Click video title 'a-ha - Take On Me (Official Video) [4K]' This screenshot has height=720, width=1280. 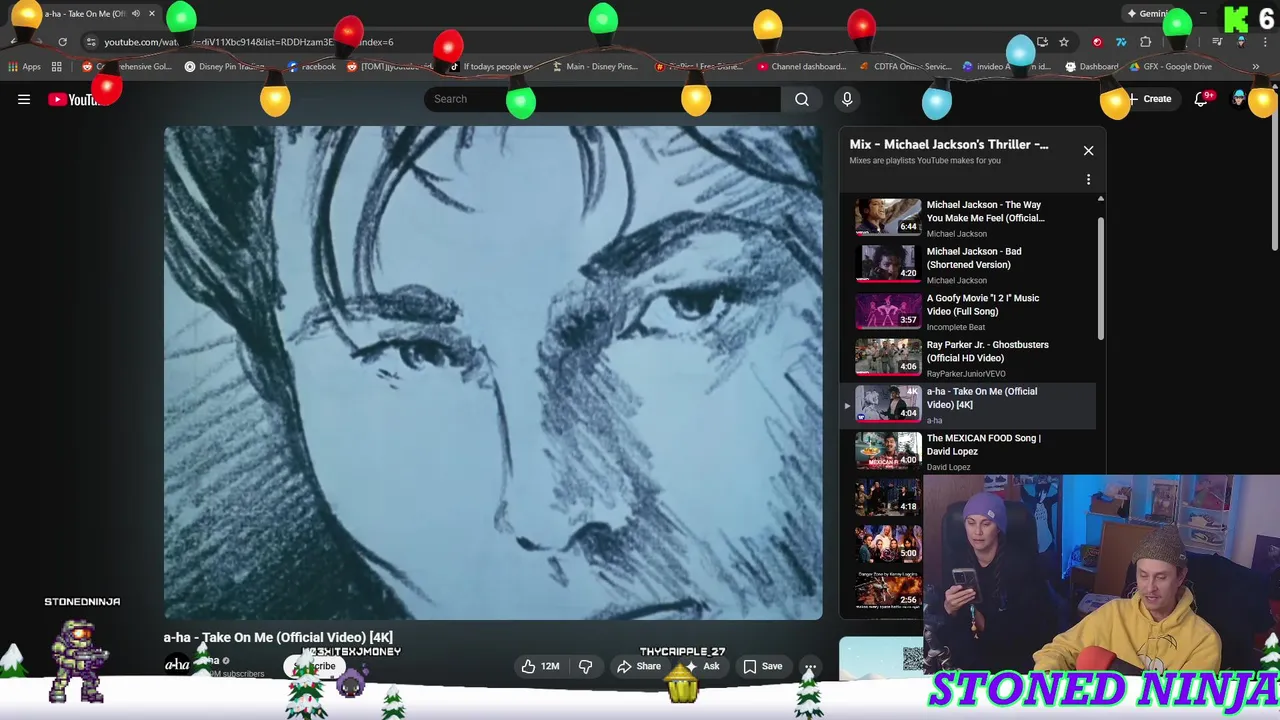pyautogui.click(x=278, y=637)
